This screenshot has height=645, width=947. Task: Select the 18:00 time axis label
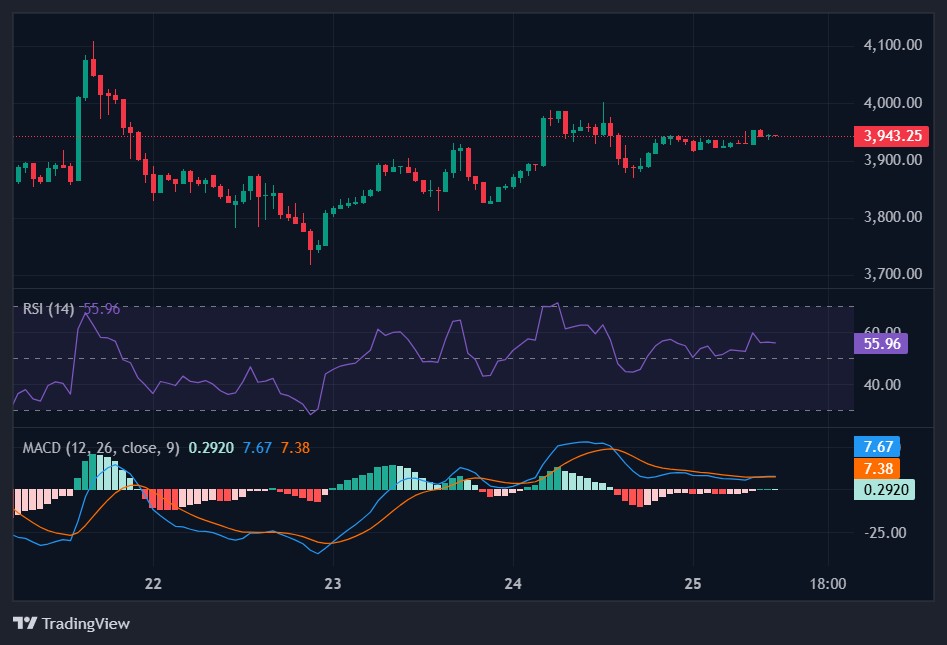(826, 582)
